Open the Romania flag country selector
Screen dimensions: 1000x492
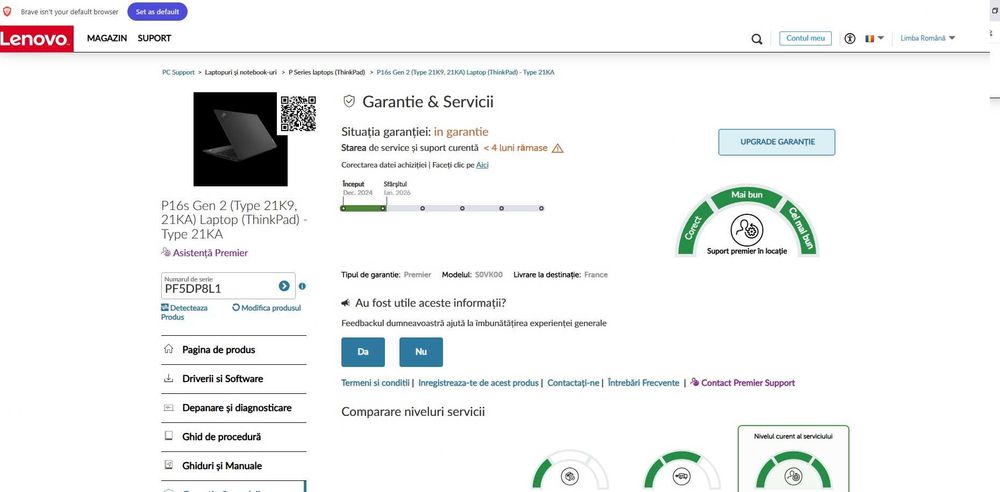pyautogui.click(x=874, y=38)
